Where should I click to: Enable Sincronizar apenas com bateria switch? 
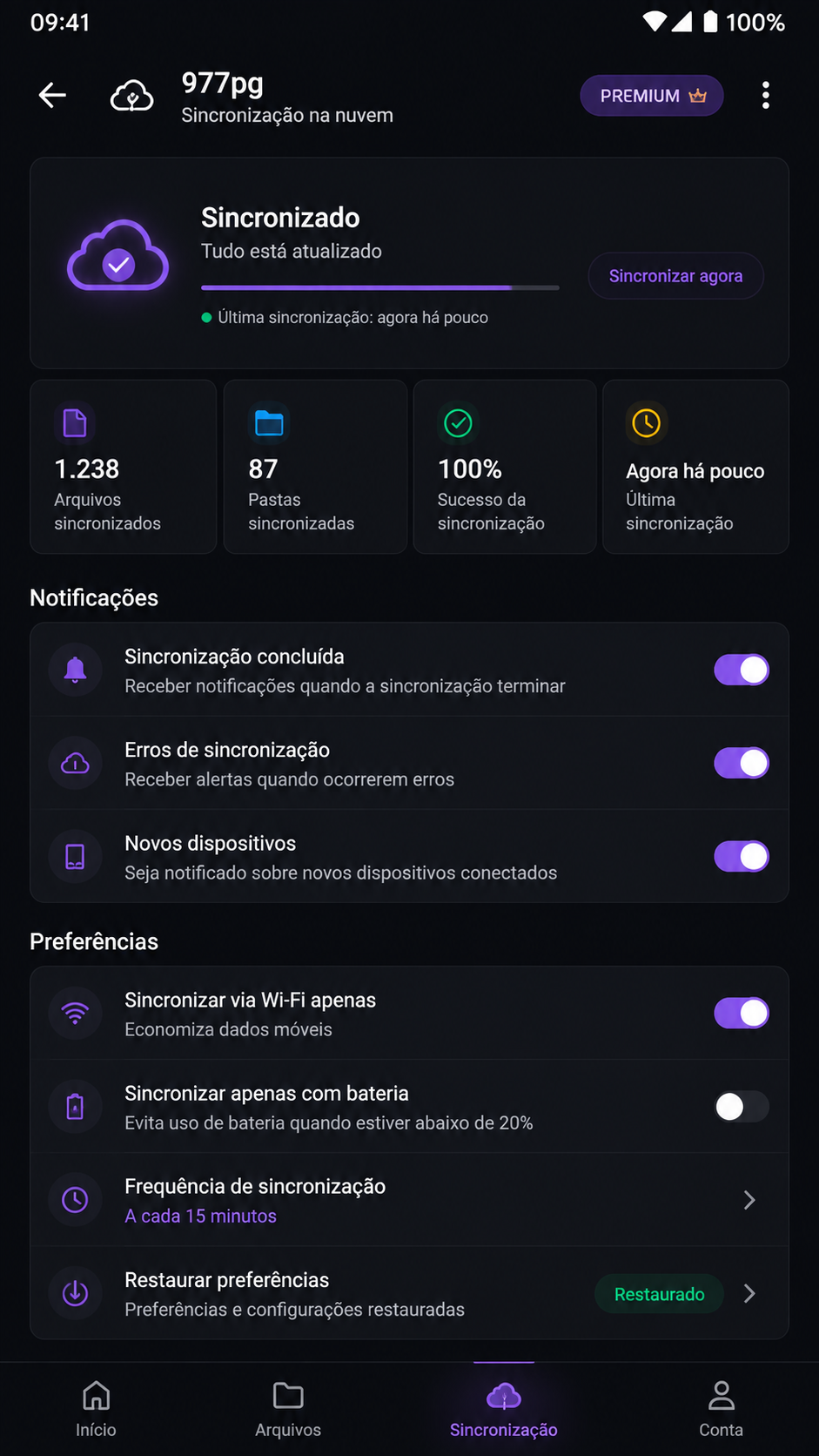(x=742, y=1107)
